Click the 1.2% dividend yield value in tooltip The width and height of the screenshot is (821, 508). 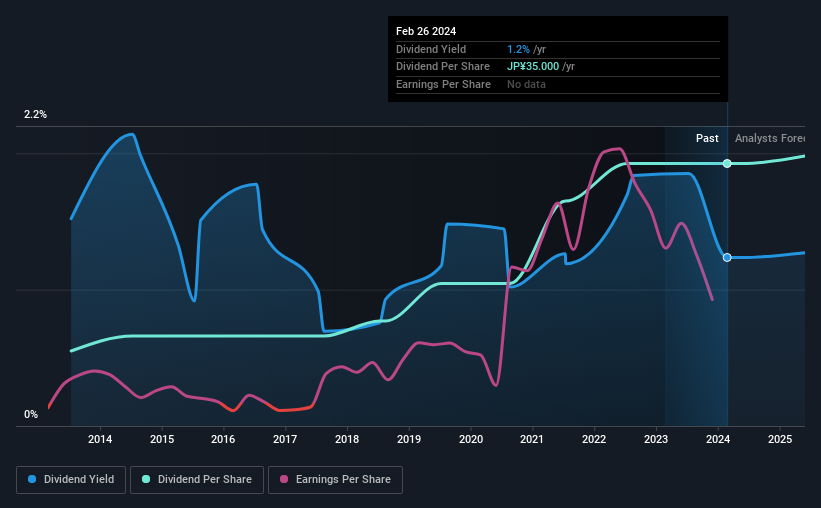tap(518, 49)
